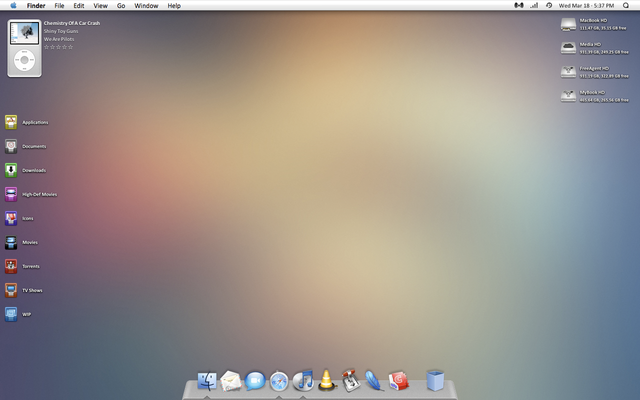This screenshot has width=640, height=400.
Task: Select the MacBook HD drive icon
Action: pyautogui.click(x=568, y=24)
